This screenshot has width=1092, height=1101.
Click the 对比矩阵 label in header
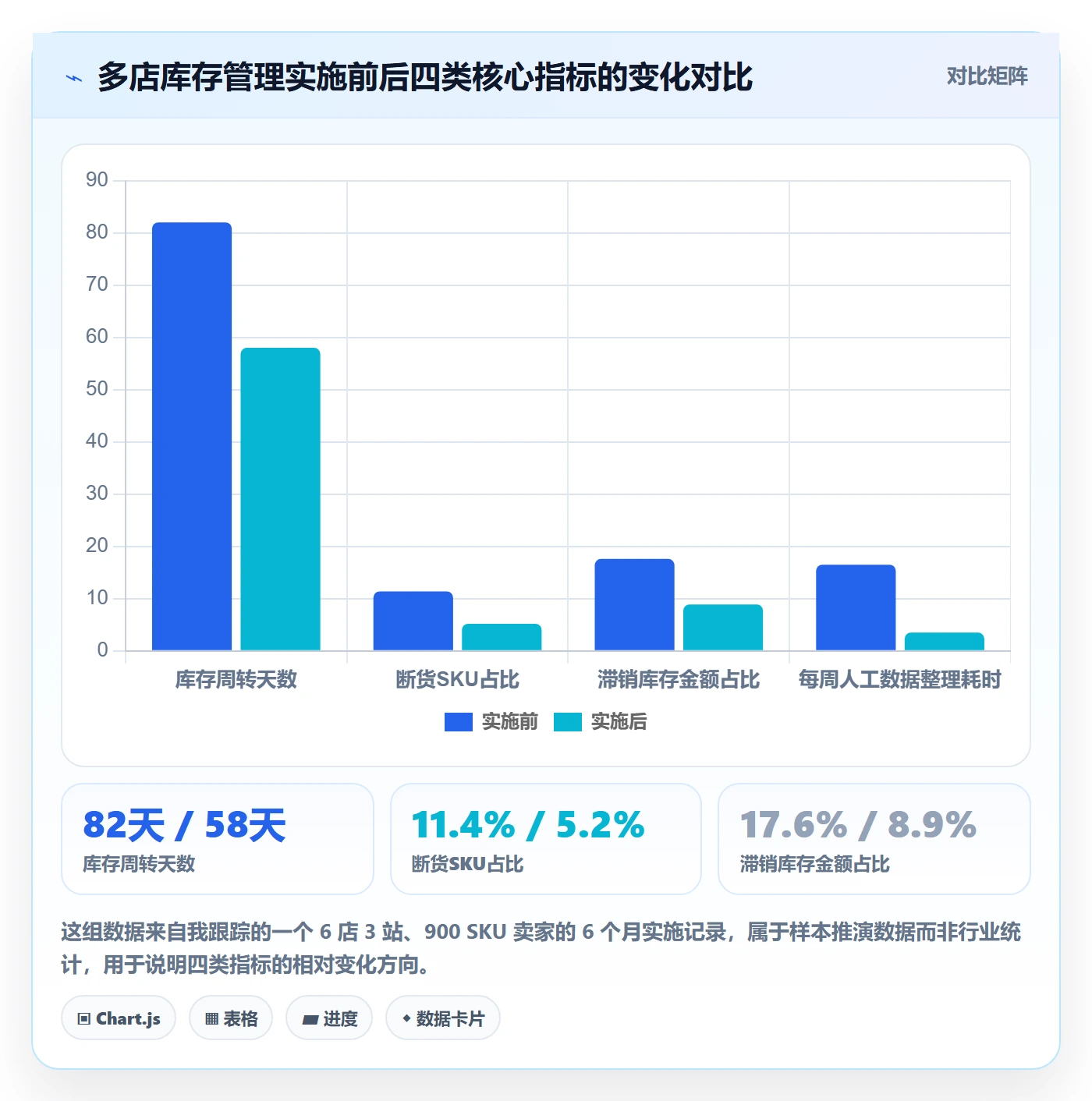pyautogui.click(x=987, y=76)
